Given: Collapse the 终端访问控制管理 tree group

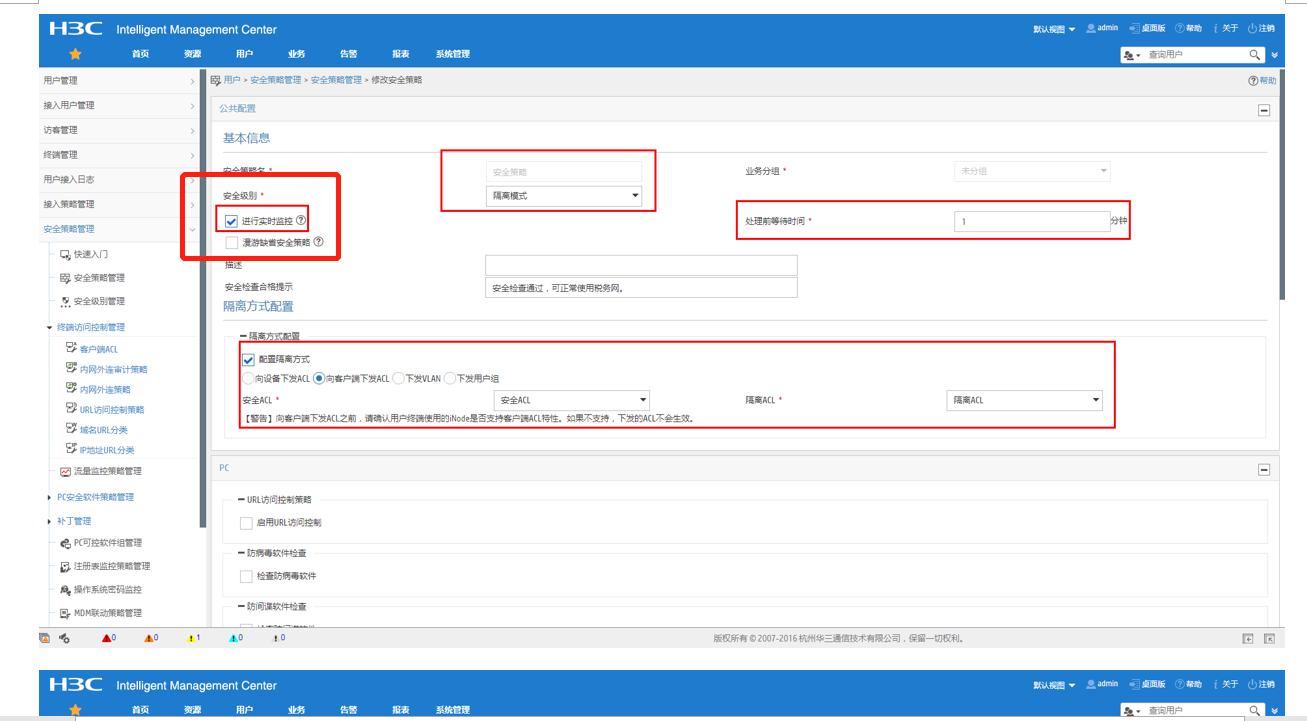Looking at the screenshot, I should (x=49, y=328).
